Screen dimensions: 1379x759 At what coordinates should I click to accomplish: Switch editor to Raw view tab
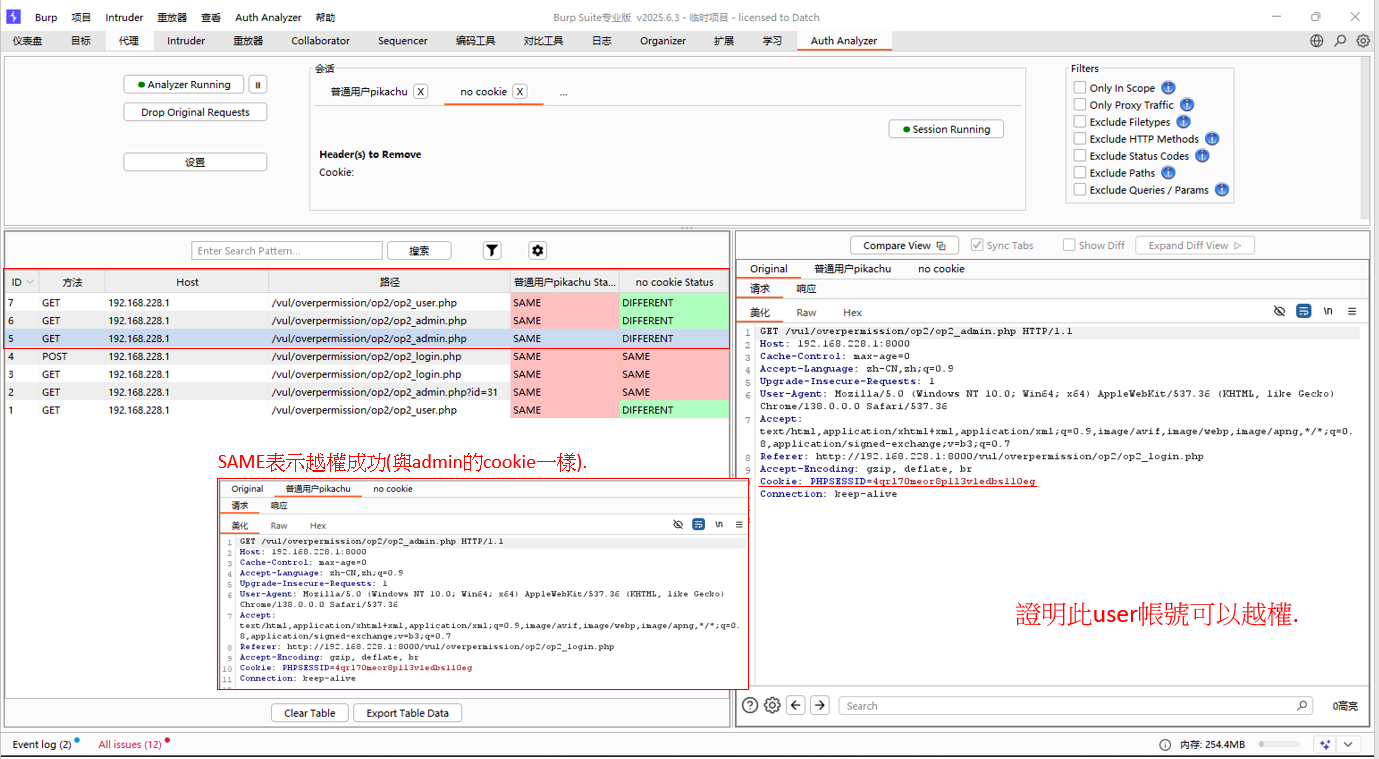point(806,312)
